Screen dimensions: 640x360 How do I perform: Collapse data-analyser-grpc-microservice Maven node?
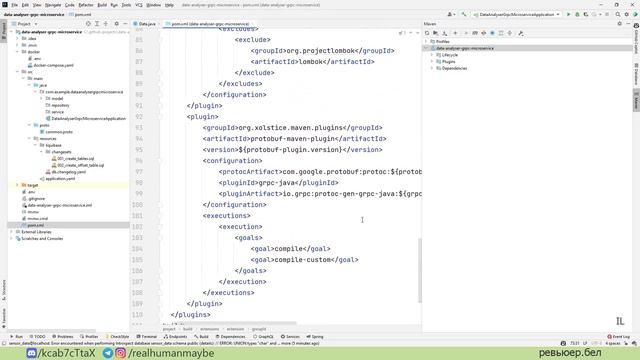click(426, 48)
